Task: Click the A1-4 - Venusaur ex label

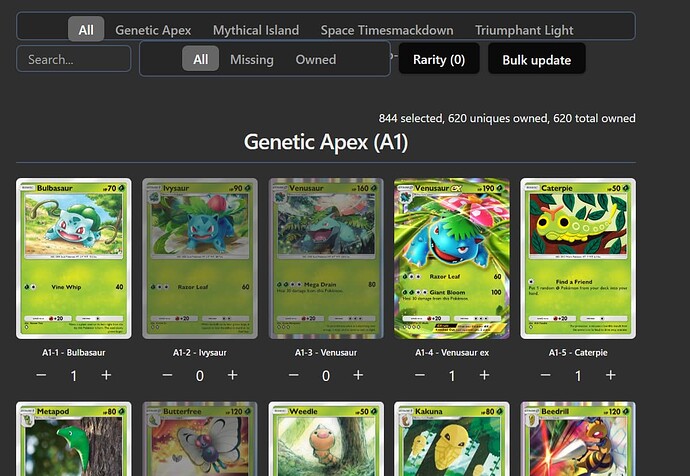Action: [x=452, y=352]
